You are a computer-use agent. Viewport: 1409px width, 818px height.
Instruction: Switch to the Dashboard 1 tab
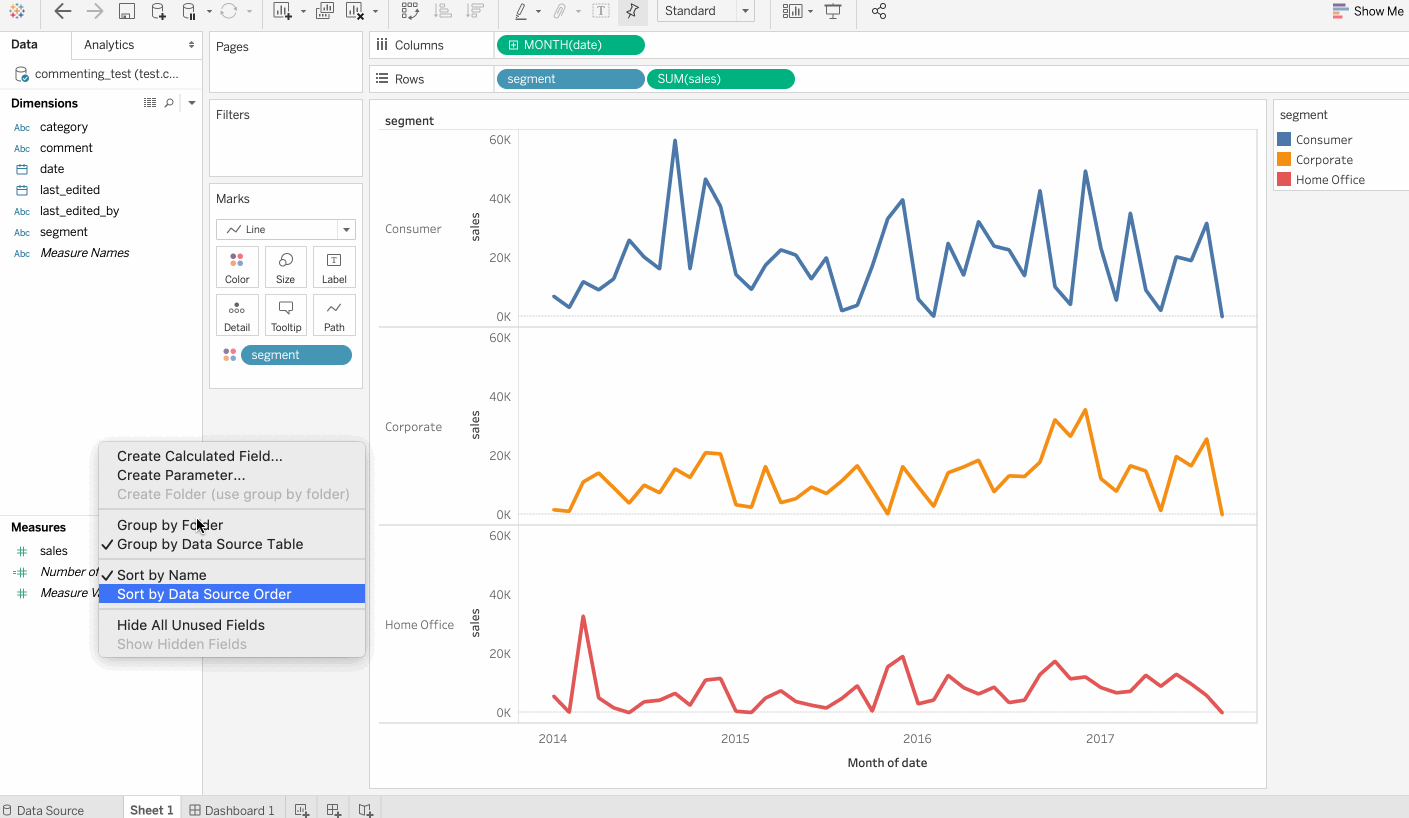coord(232,808)
